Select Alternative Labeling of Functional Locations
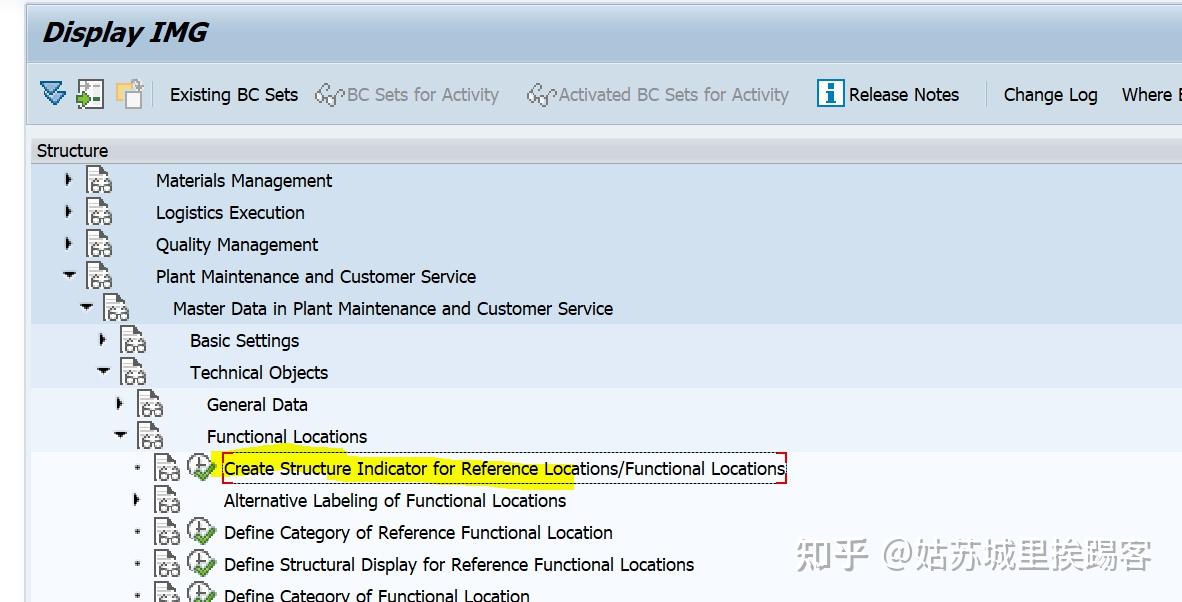 394,500
